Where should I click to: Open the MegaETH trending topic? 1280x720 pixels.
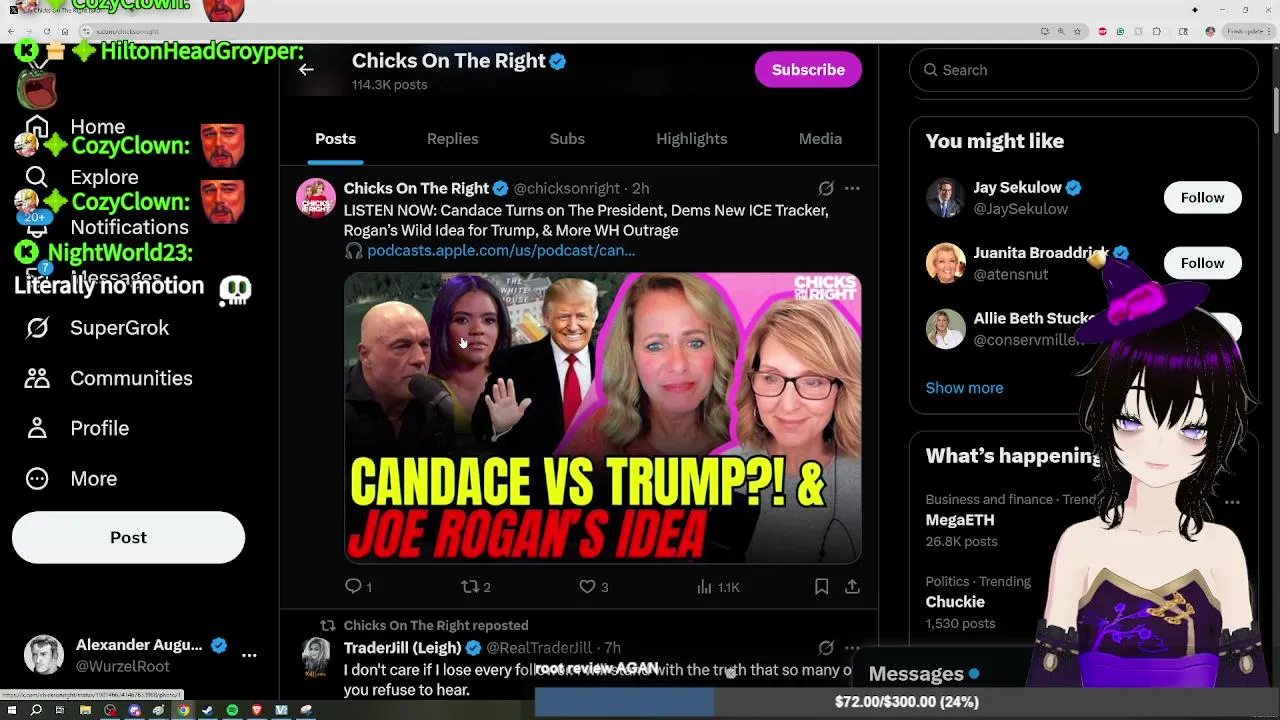coord(960,520)
